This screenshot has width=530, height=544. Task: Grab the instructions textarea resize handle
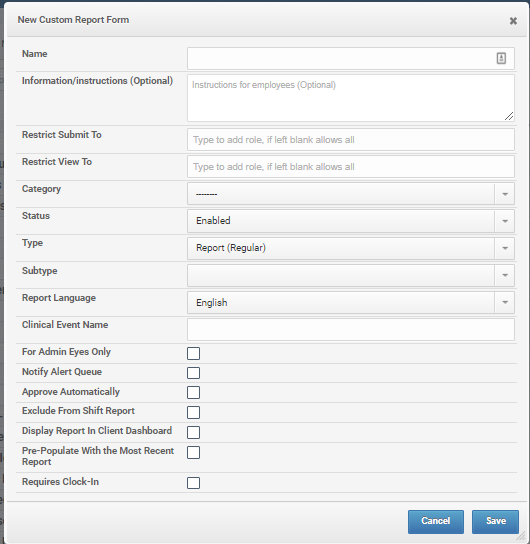[509, 117]
